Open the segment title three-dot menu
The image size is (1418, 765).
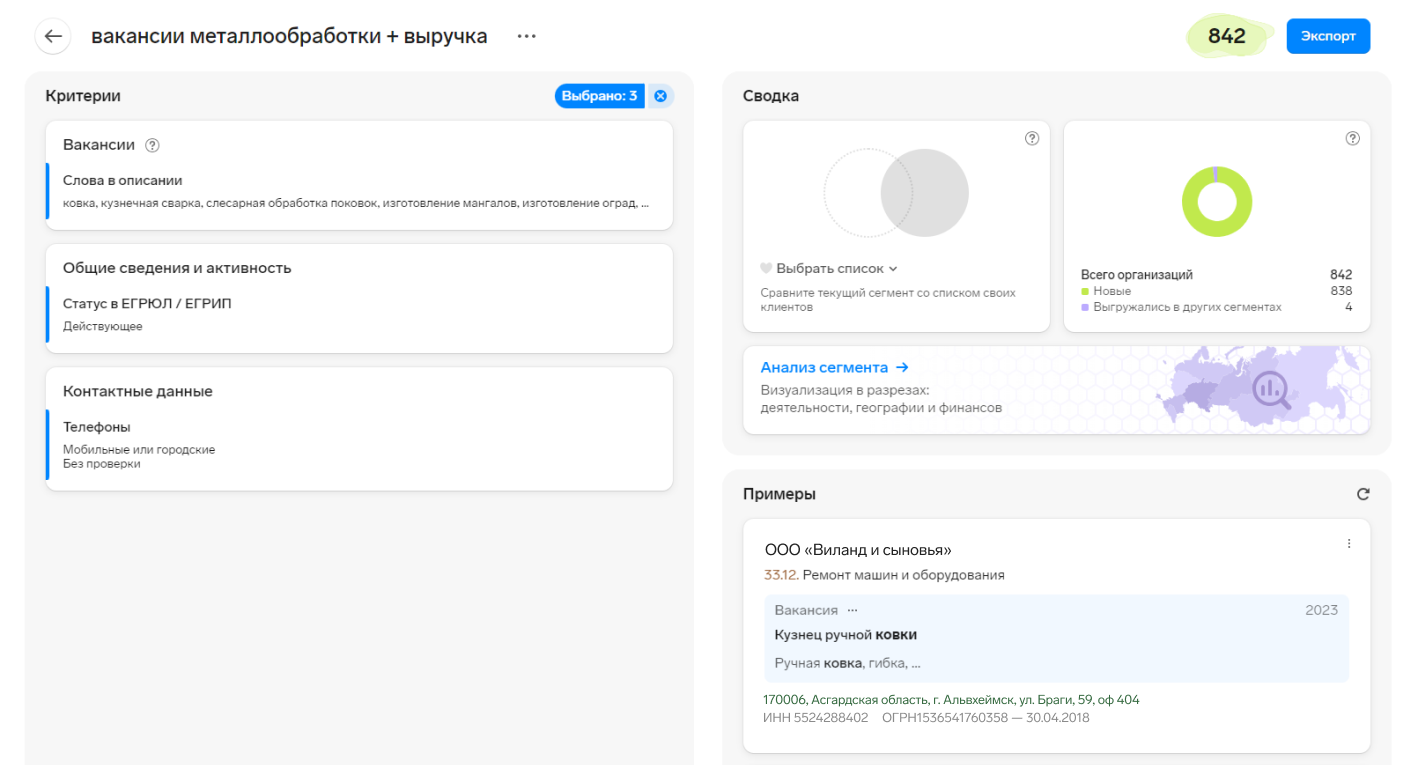(527, 36)
